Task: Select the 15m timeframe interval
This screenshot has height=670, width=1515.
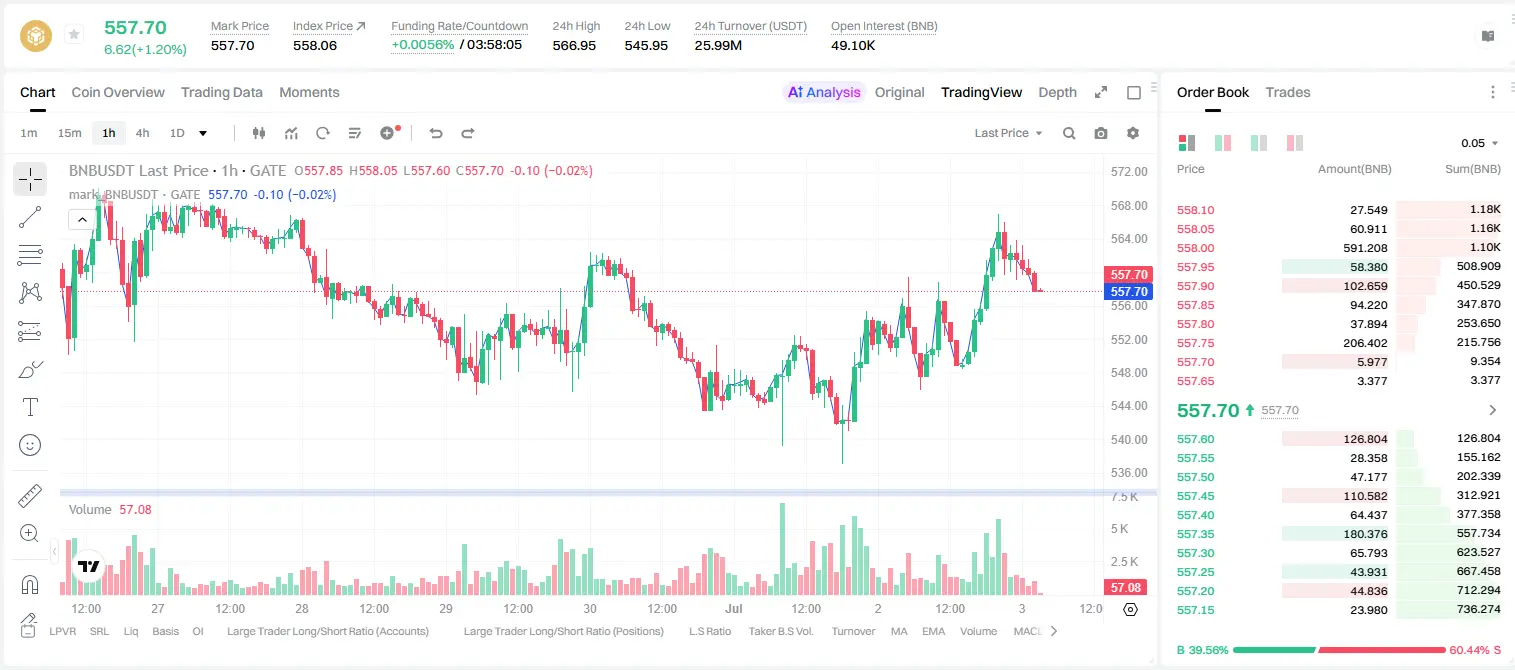Action: 69,133
